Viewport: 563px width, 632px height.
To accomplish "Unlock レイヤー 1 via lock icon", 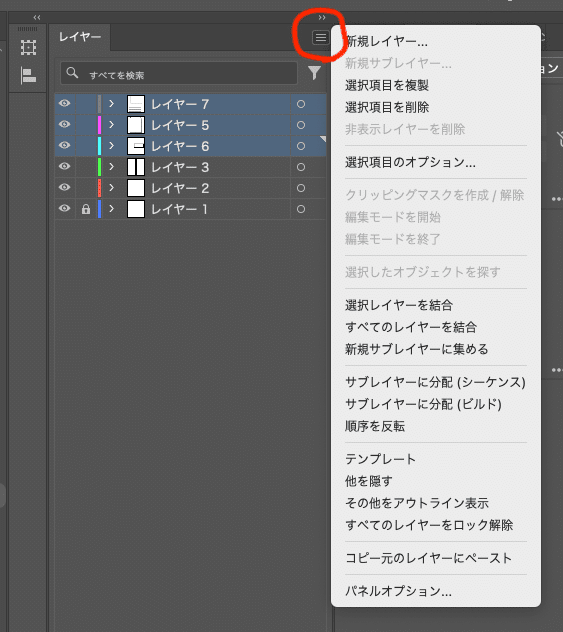I will (x=85, y=209).
